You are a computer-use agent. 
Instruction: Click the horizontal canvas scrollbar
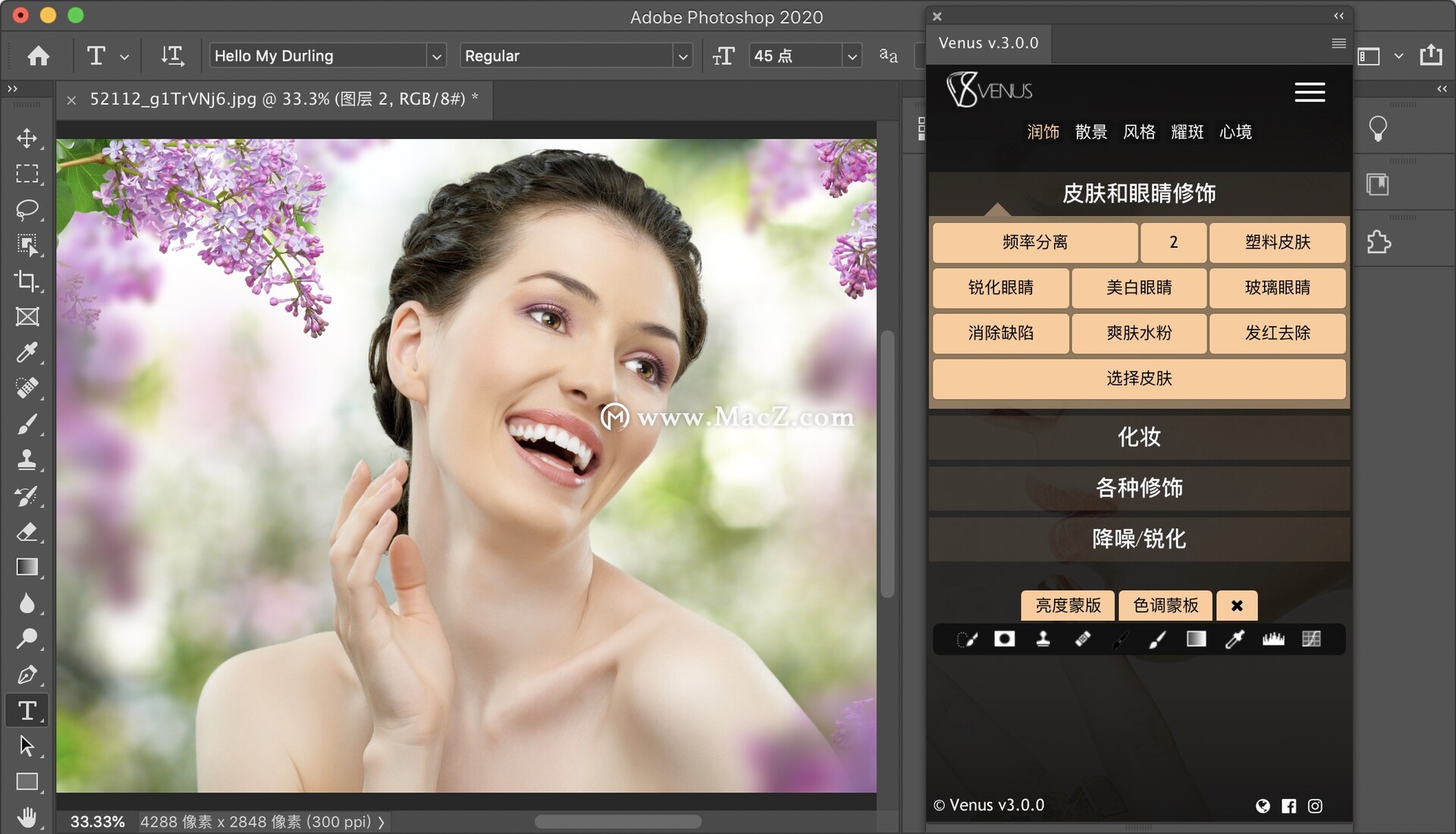point(617,822)
